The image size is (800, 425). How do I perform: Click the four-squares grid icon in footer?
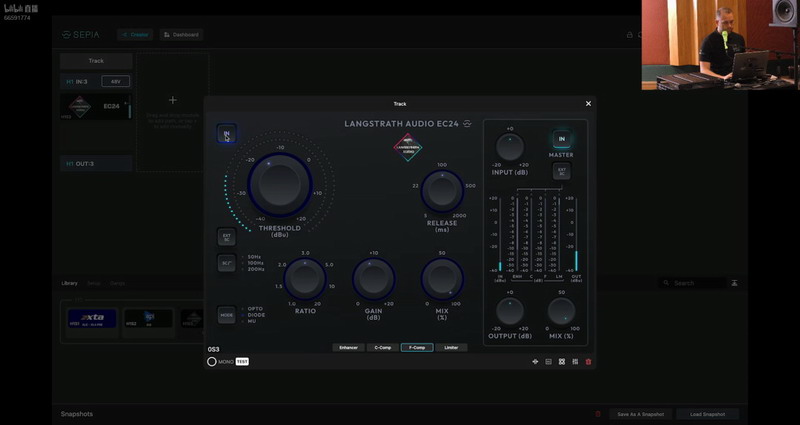pyautogui.click(x=562, y=362)
